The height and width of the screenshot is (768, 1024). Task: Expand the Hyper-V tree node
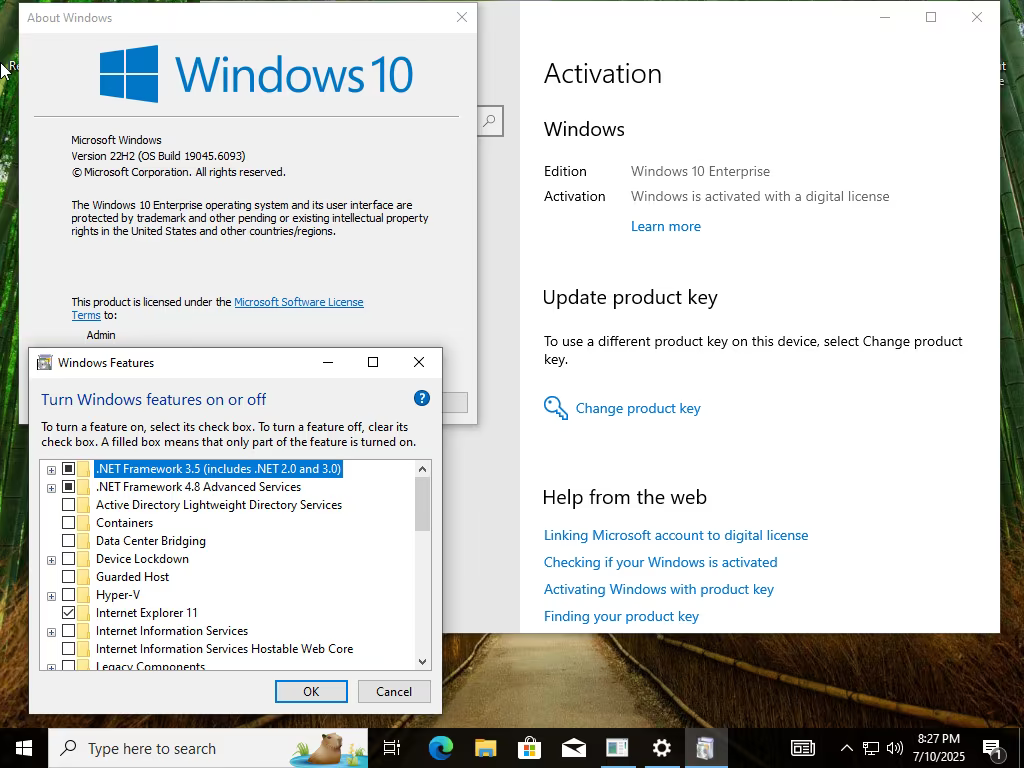pyautogui.click(x=52, y=596)
